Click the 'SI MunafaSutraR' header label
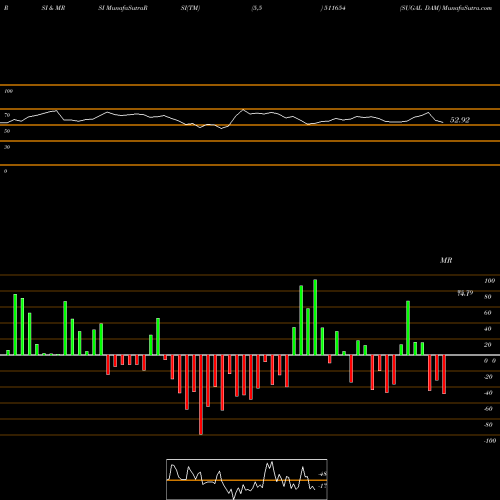This screenshot has height=500, width=500. (x=123, y=8)
